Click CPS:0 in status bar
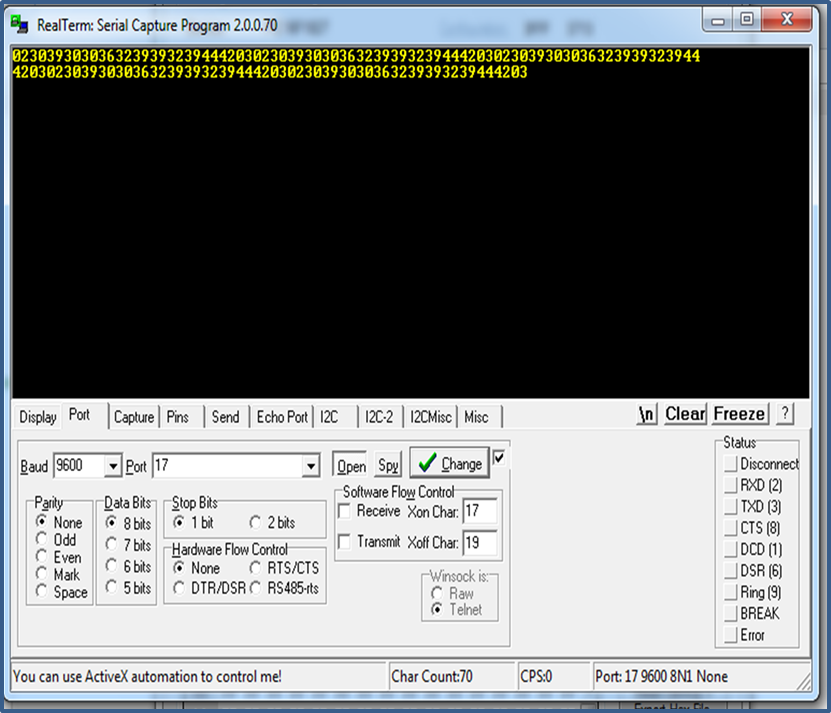The image size is (831, 713). click(536, 676)
